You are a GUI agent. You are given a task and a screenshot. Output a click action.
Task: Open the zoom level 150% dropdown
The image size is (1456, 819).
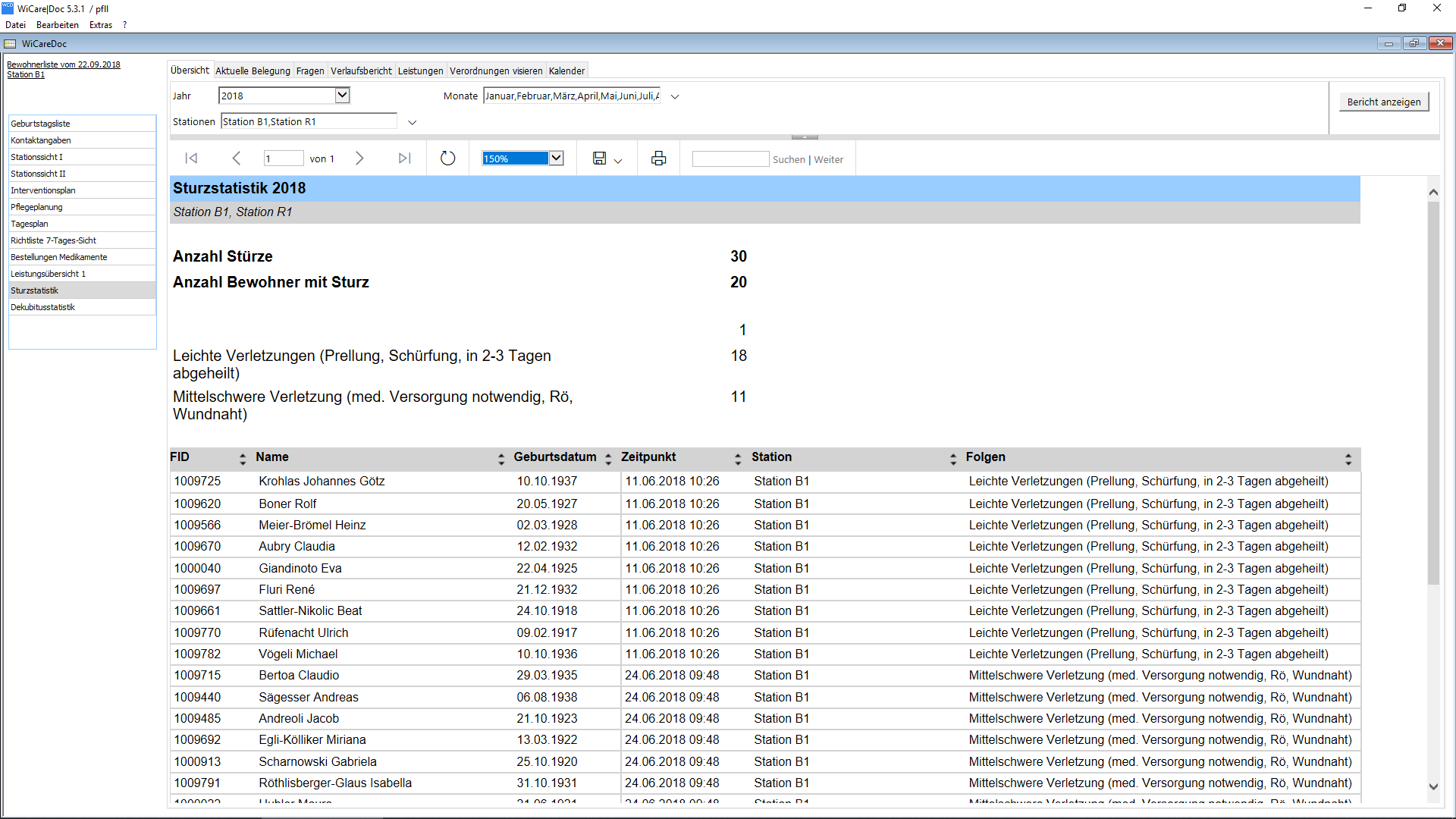(557, 158)
